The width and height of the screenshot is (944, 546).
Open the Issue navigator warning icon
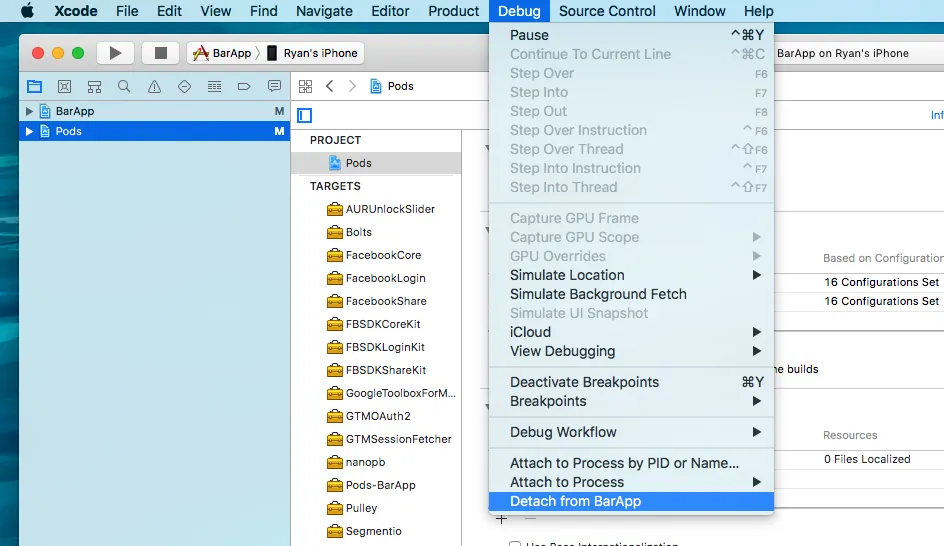[154, 86]
